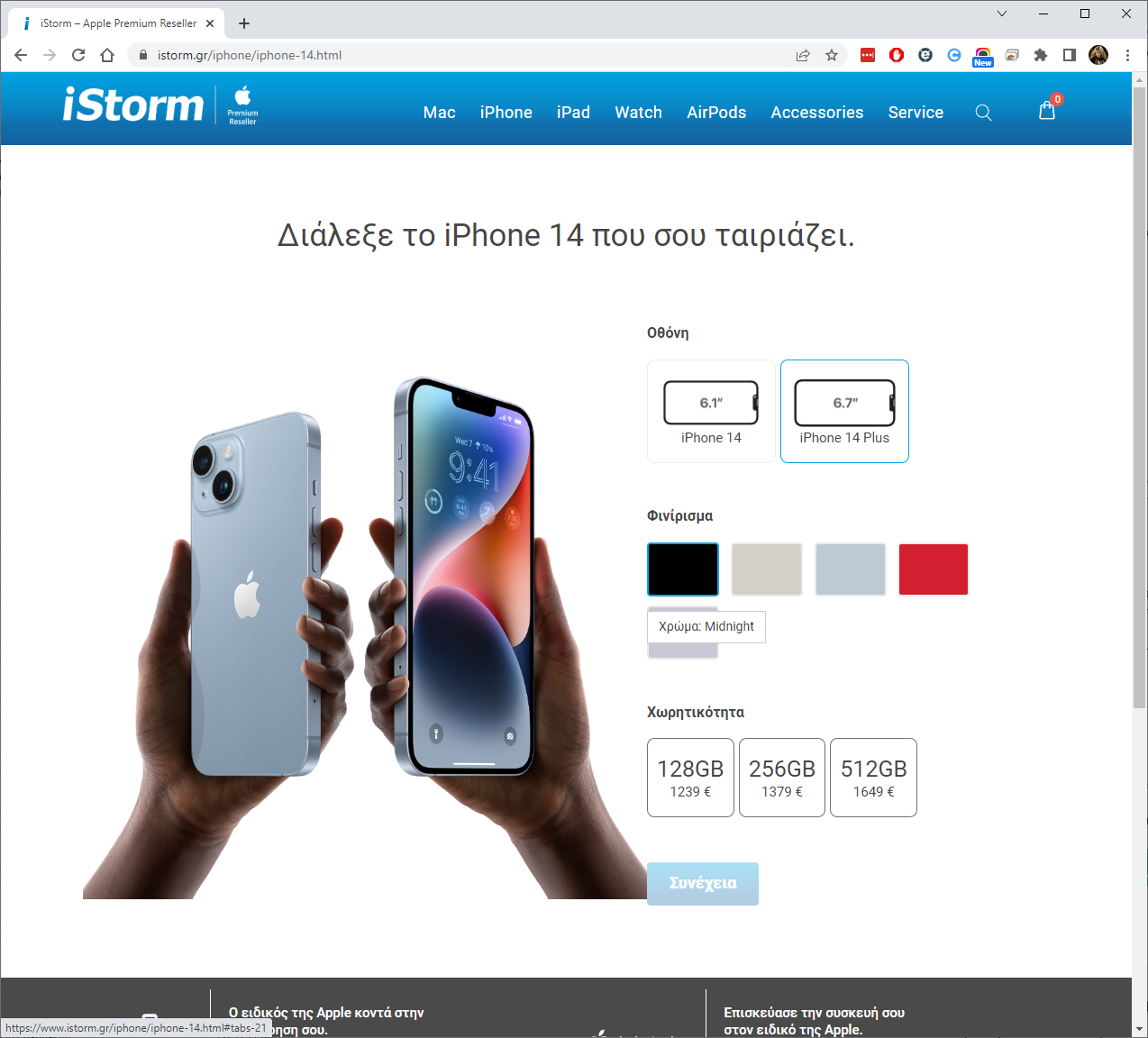
Task: Reload the page
Action: coord(78,55)
